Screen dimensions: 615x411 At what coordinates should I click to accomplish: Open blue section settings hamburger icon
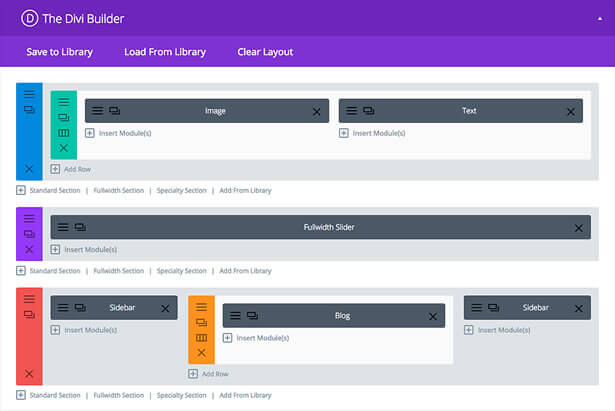coord(29,95)
